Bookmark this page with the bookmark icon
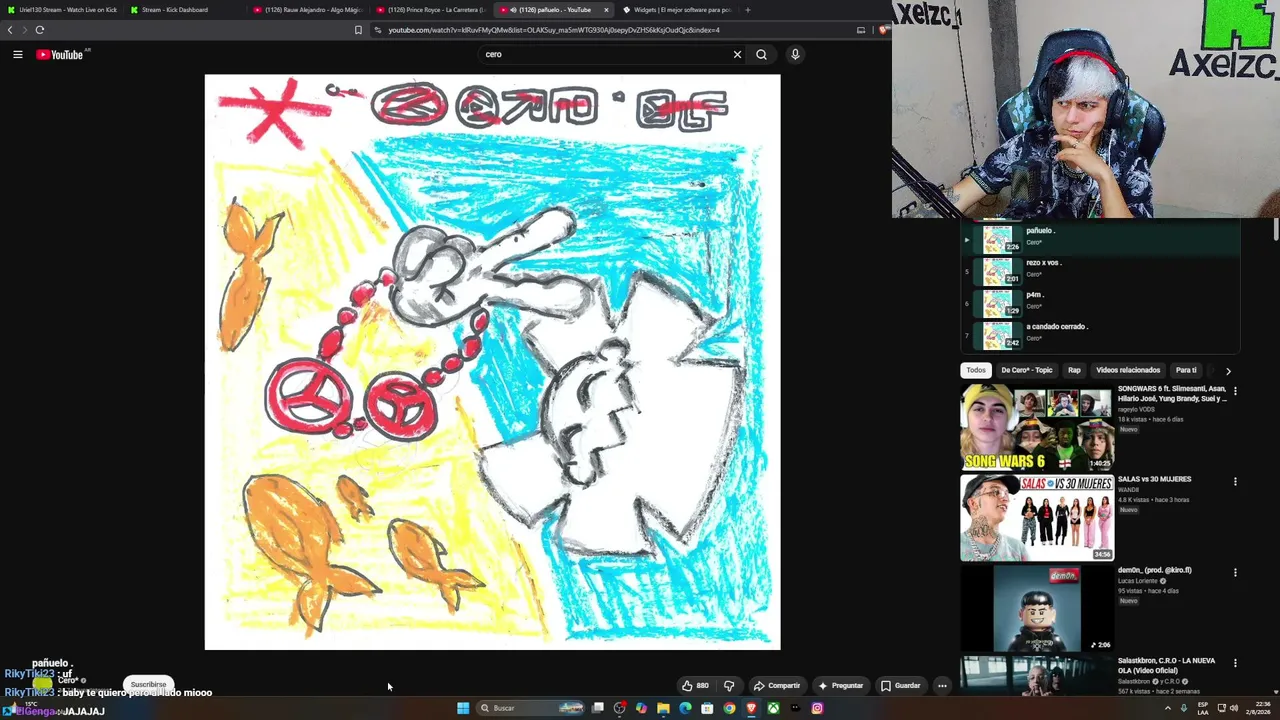The width and height of the screenshot is (1280, 720). (358, 30)
